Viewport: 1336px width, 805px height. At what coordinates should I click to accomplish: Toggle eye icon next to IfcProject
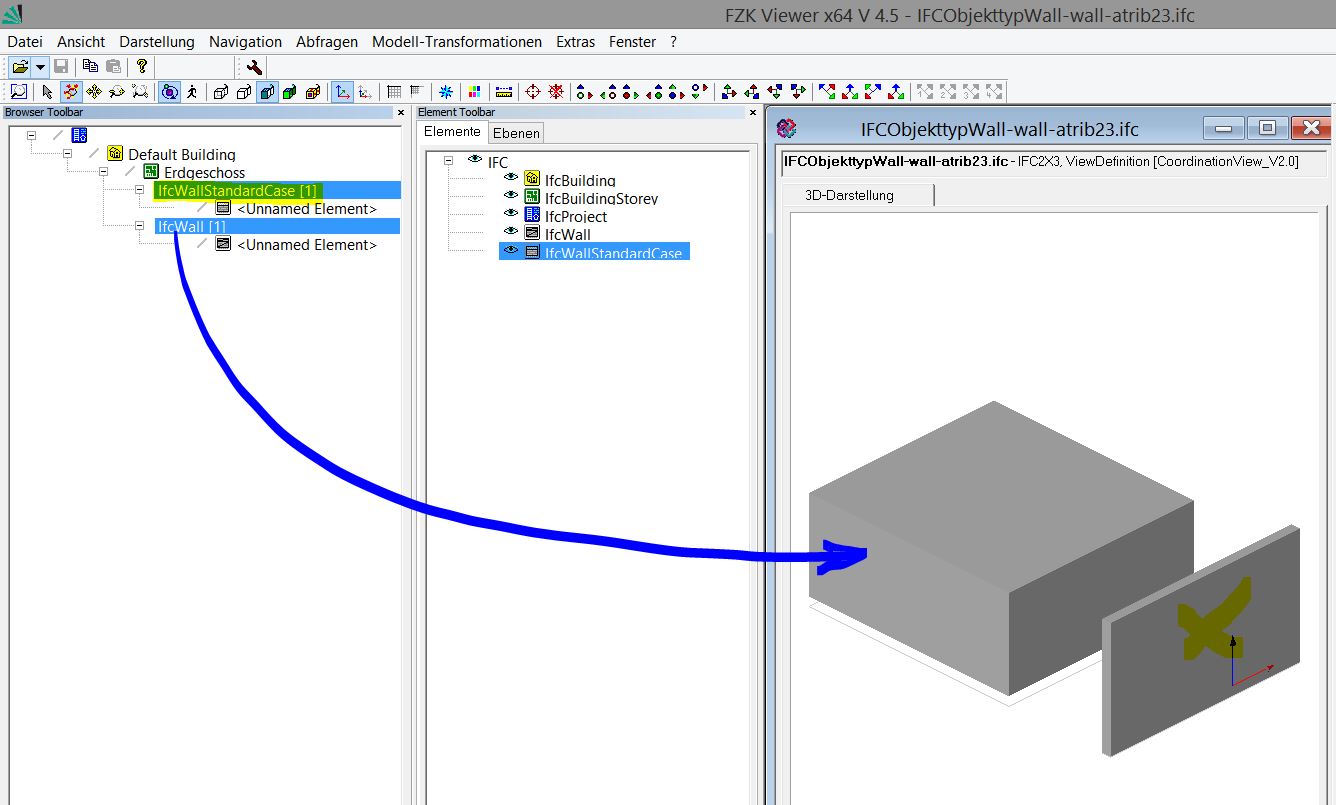[511, 213]
